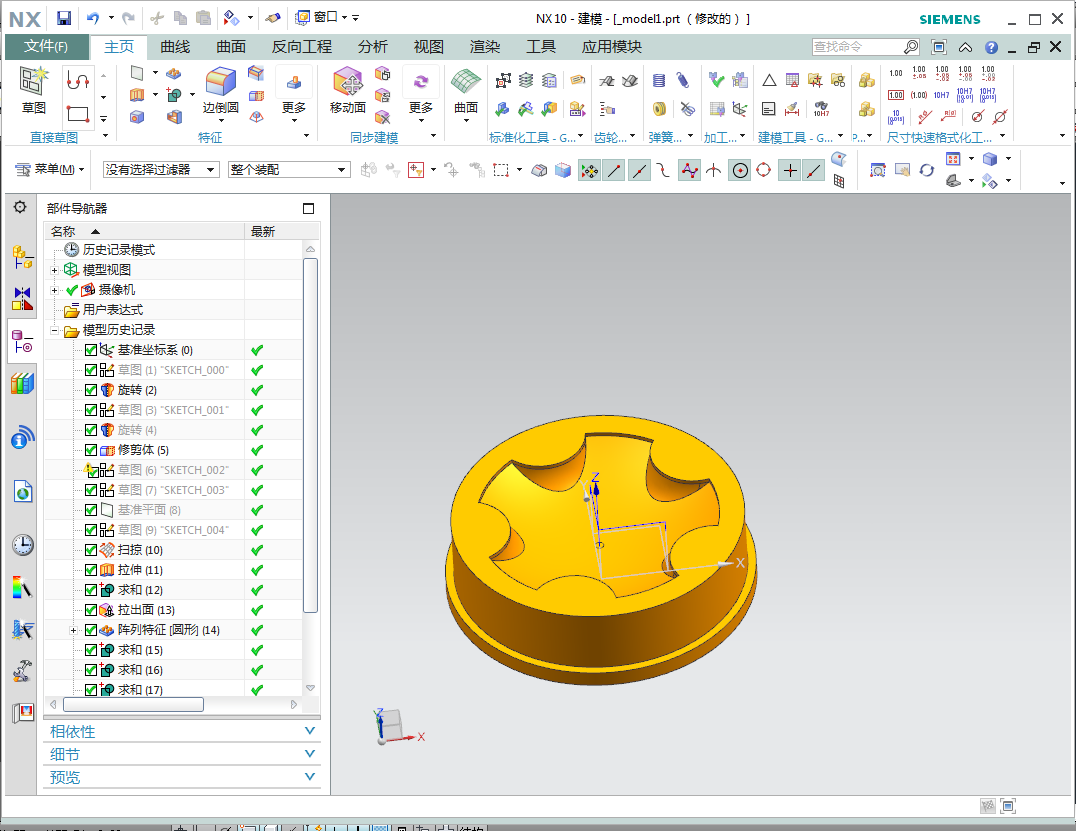Uncheck the 旋转 (2) feature checkbox
1076x831 pixels.
tap(91, 390)
